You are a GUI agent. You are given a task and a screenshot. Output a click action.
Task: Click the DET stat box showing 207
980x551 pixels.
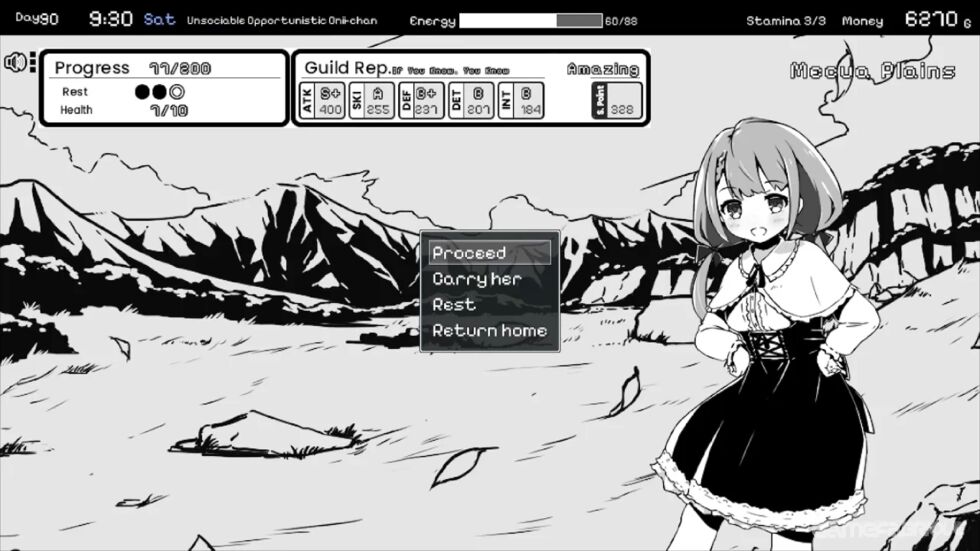[x=471, y=100]
